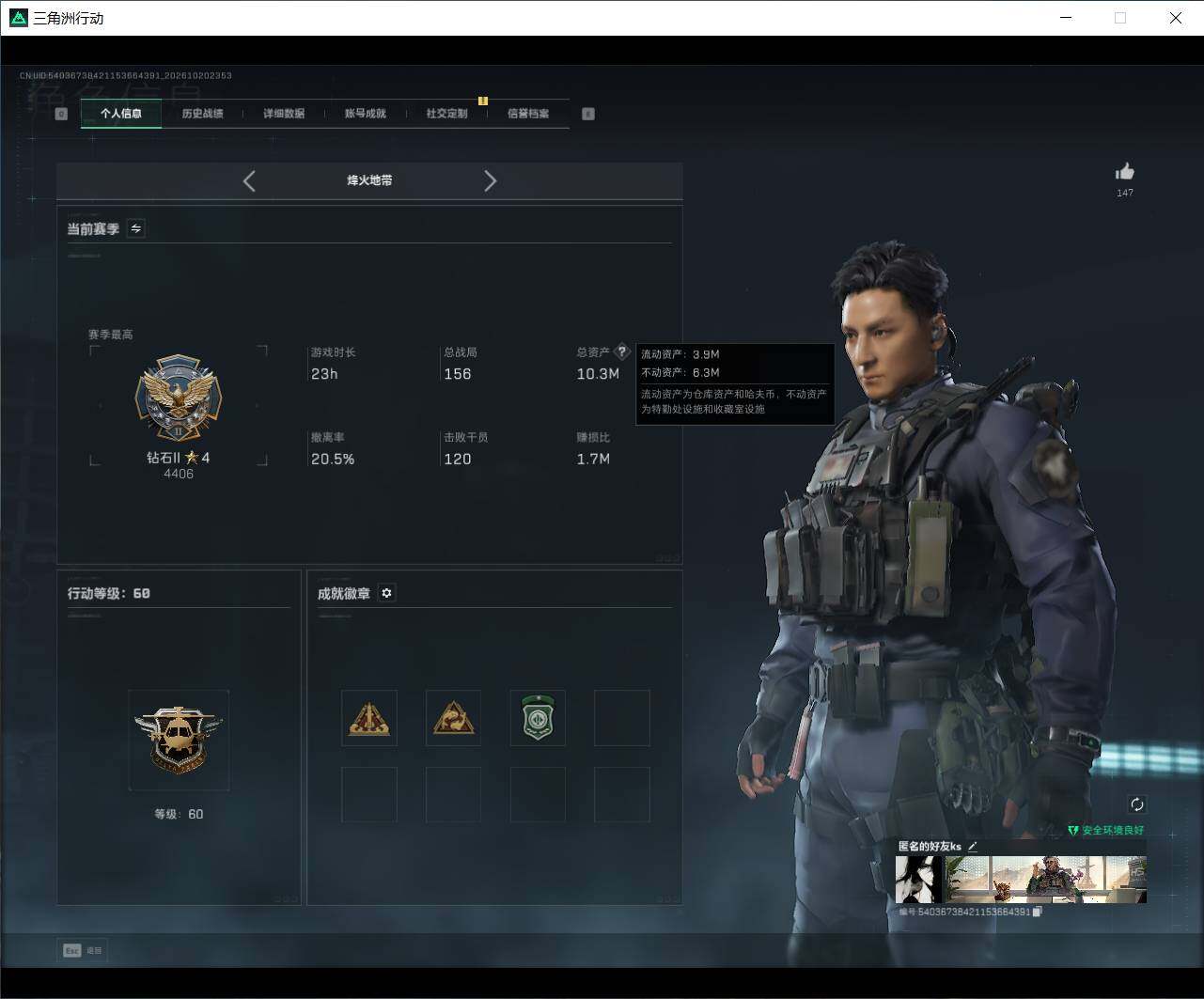Copy the player ID number

click(1037, 912)
